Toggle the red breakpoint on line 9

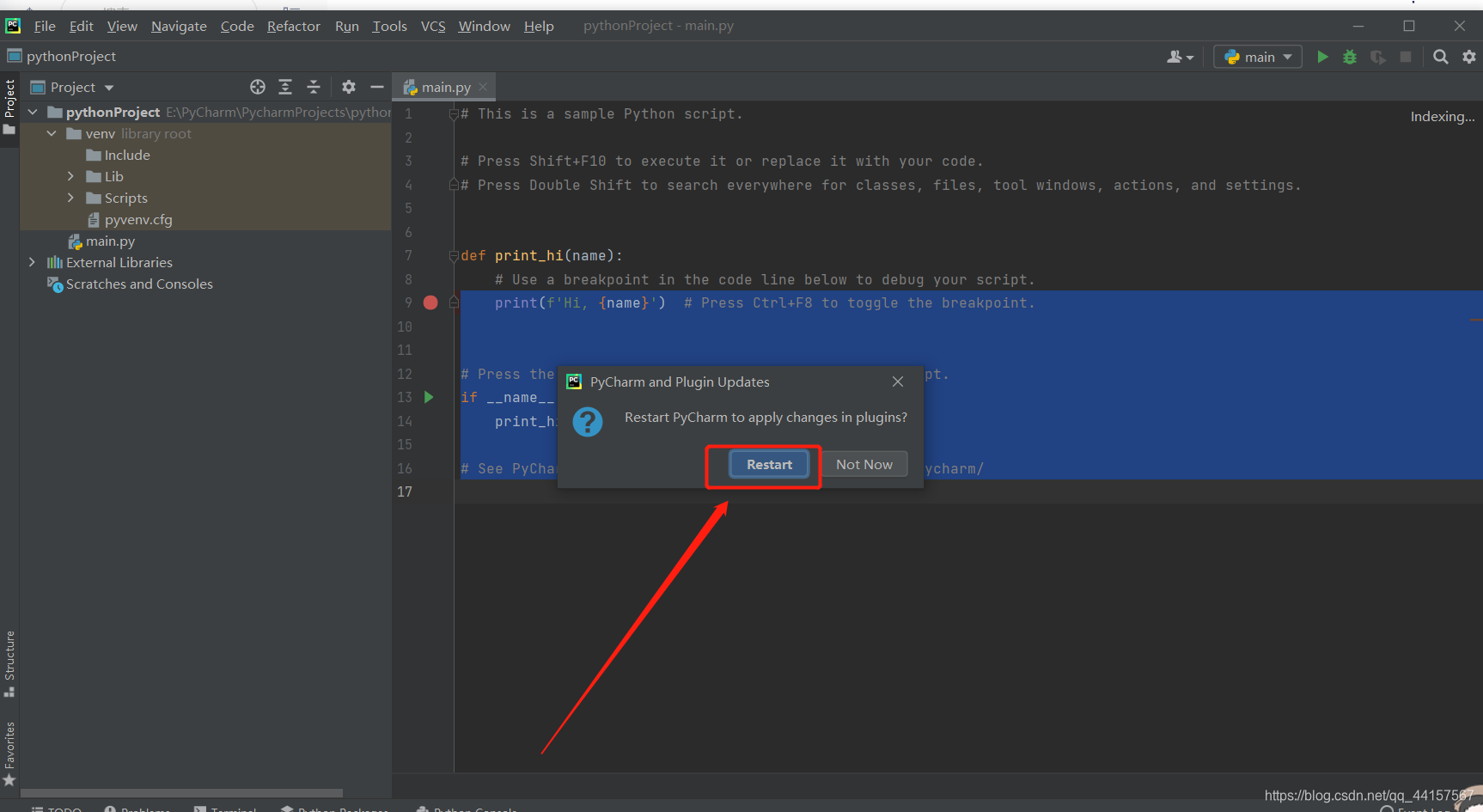pyautogui.click(x=430, y=302)
